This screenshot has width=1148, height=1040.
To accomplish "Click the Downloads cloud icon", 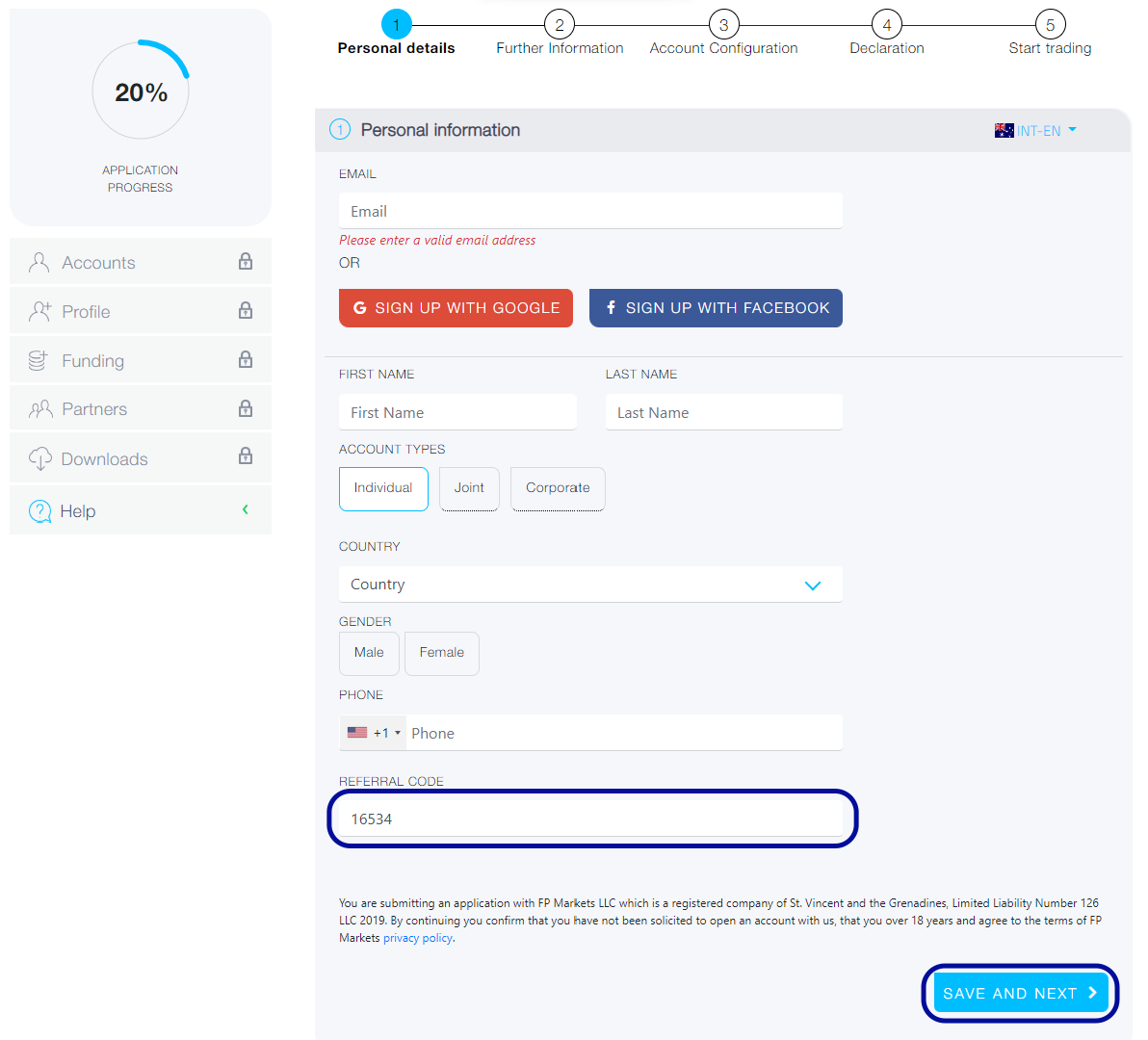I will (39, 459).
